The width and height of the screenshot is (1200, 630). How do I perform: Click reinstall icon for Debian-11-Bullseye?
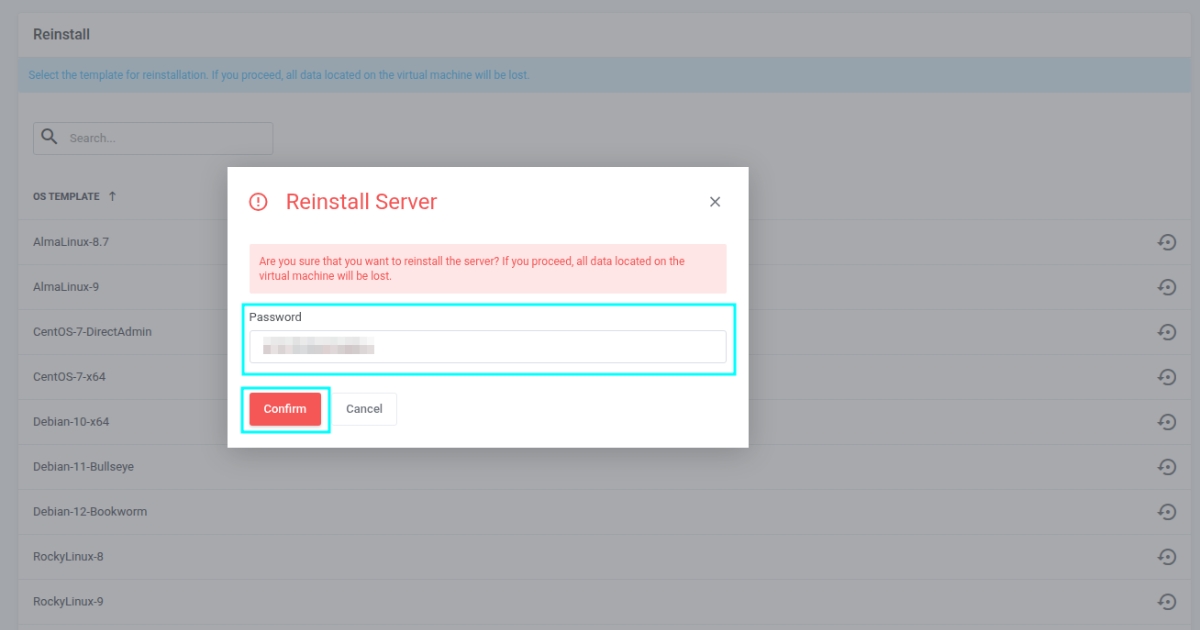point(1166,467)
